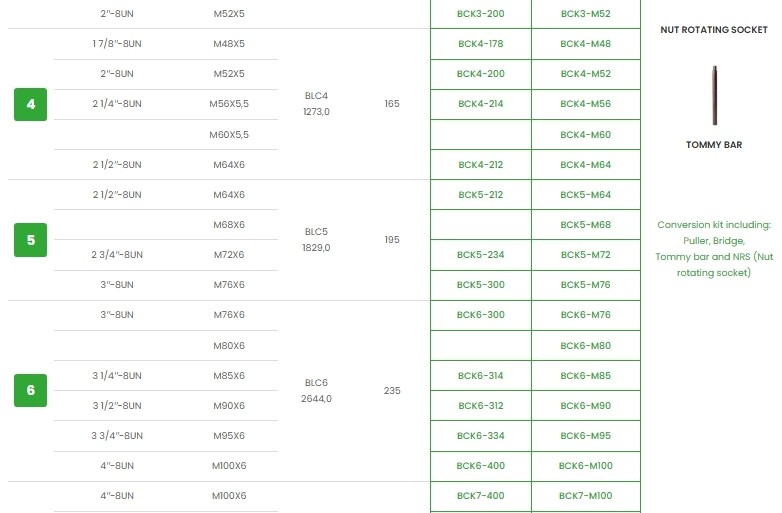Open the BCK6-400 conversion kit link
This screenshot has height=513, width=782.
tap(480, 466)
